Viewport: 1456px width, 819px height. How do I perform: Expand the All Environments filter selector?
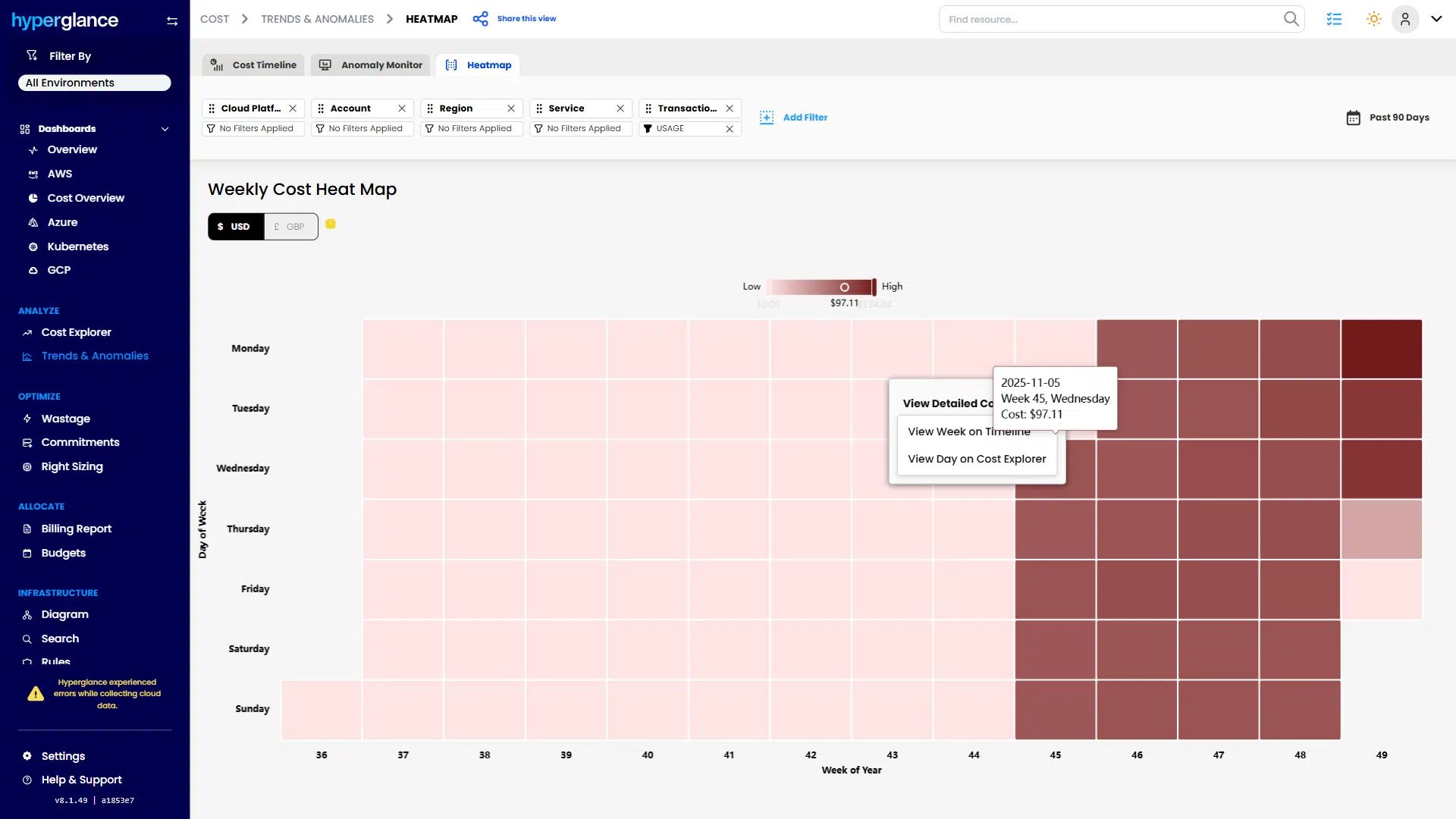pos(94,83)
